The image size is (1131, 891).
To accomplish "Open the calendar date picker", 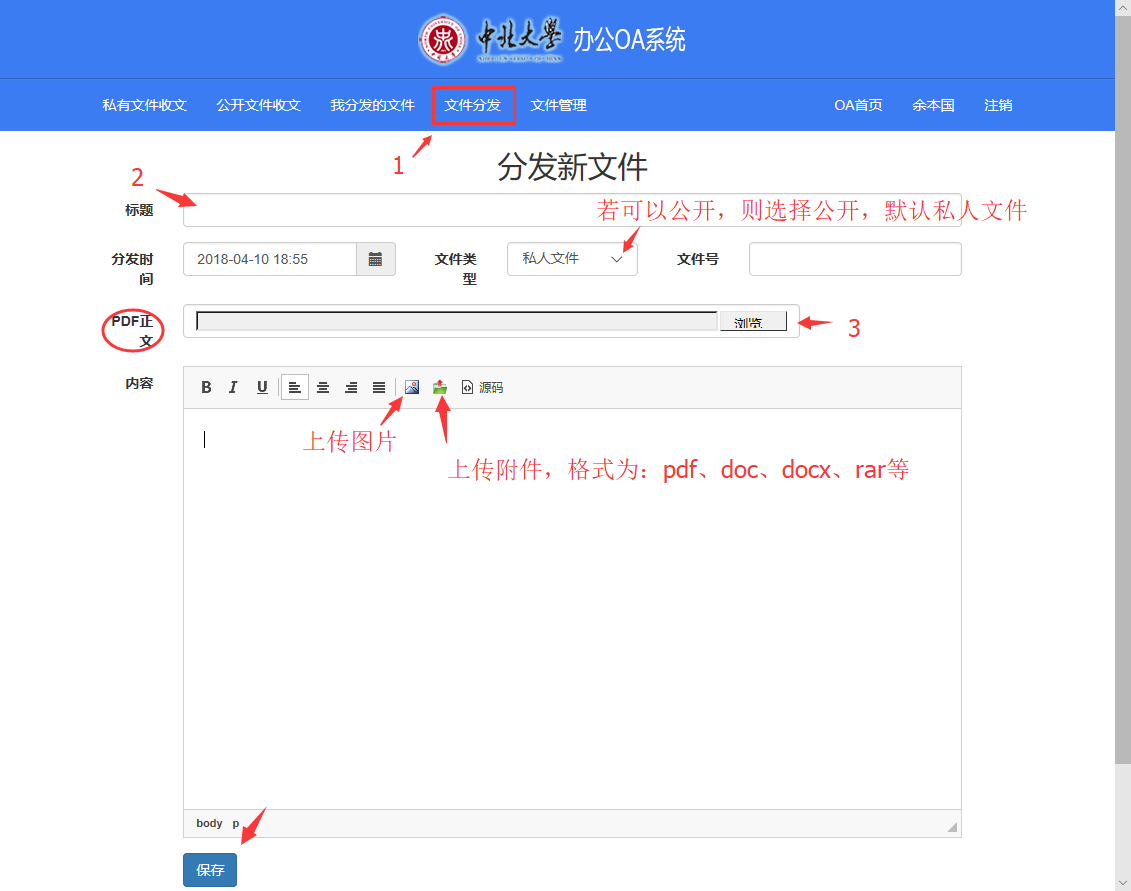I will tap(376, 259).
